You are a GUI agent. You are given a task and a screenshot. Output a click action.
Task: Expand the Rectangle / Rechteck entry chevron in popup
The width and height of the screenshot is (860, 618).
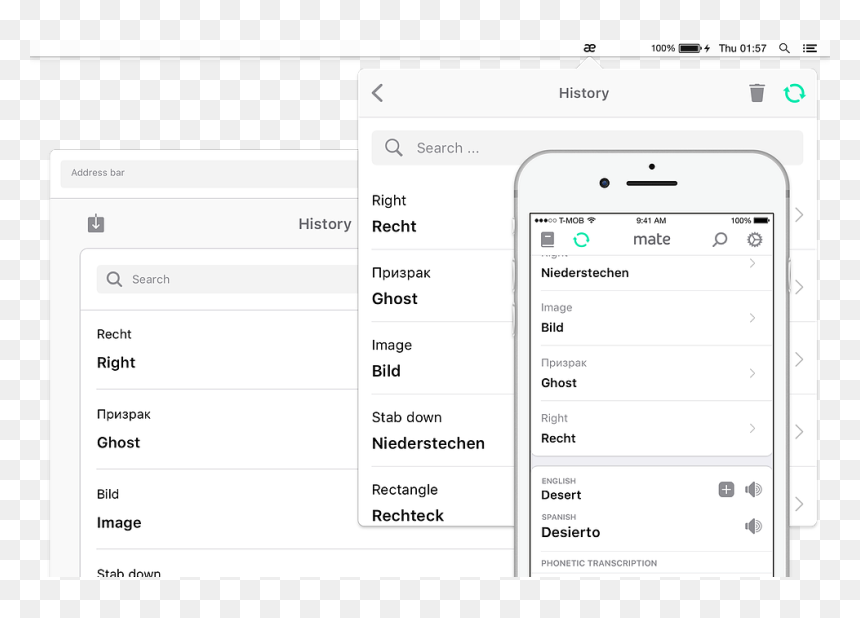[799, 504]
